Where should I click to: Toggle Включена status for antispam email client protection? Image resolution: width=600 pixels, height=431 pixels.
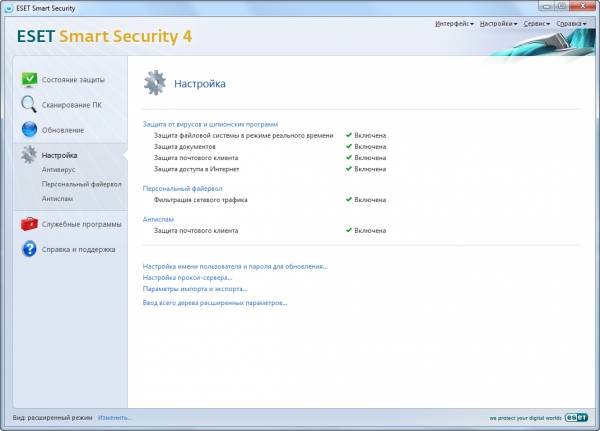(x=370, y=230)
